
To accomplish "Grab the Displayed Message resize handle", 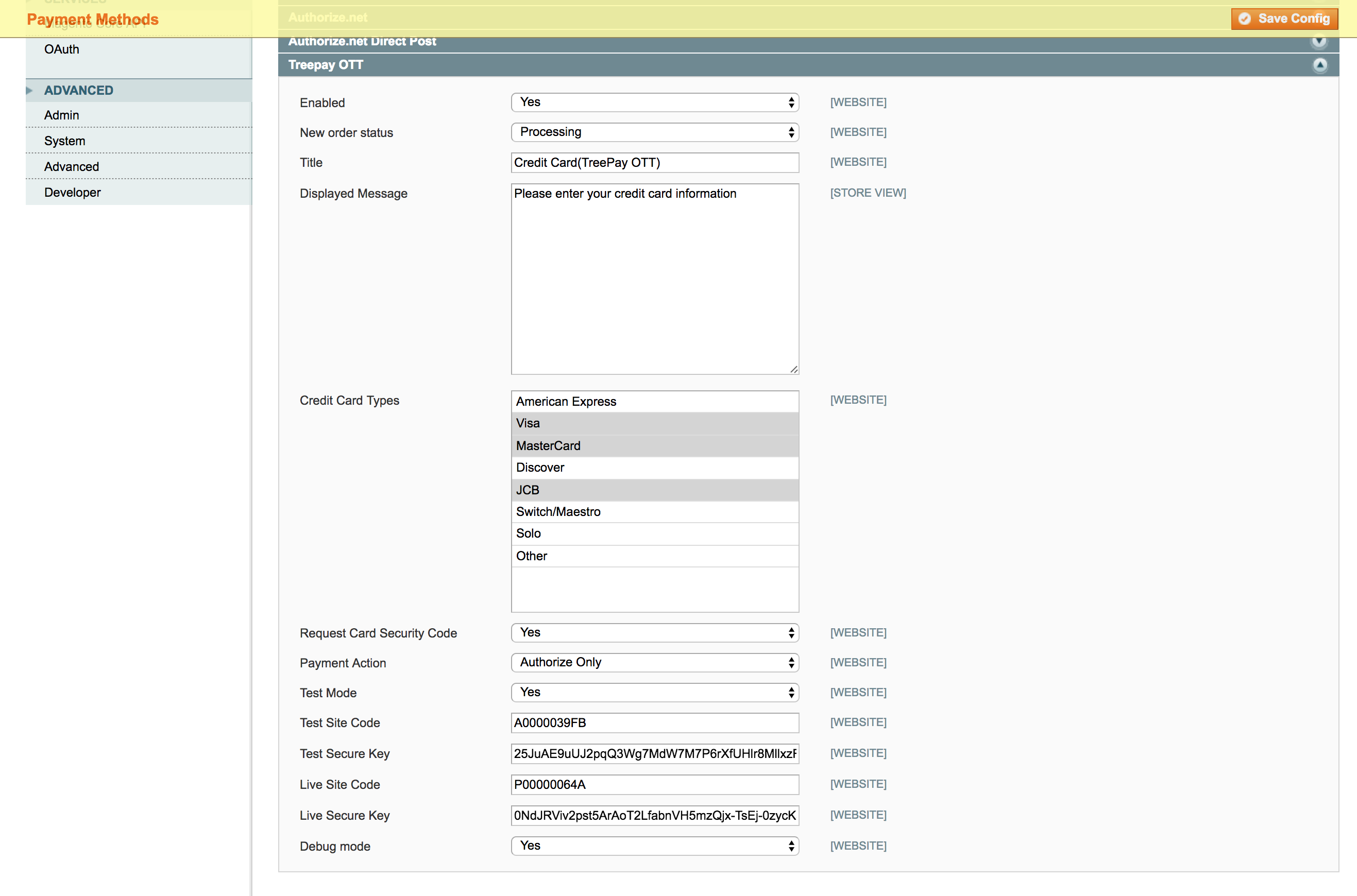I will tap(793, 369).
